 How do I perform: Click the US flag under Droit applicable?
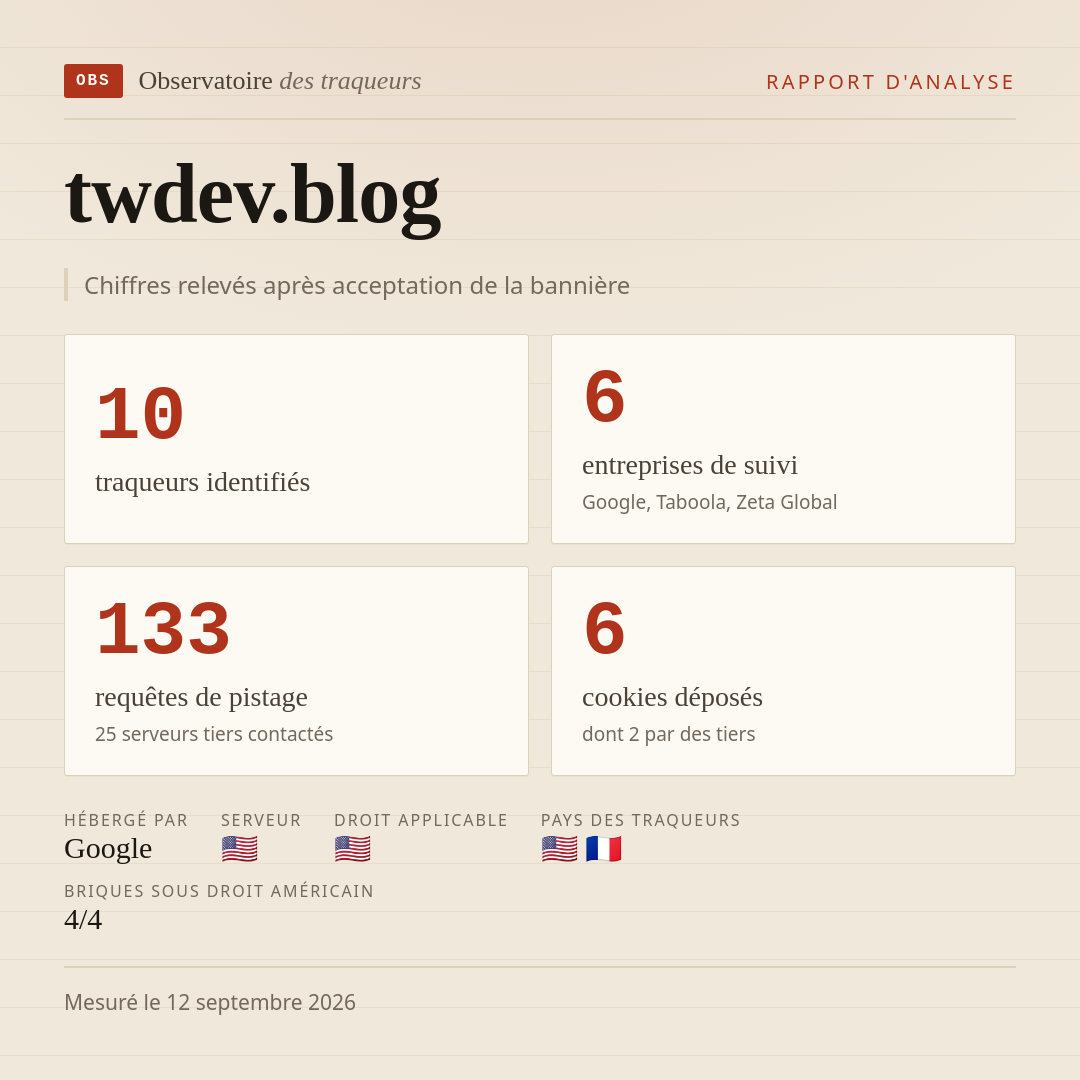[x=353, y=849]
